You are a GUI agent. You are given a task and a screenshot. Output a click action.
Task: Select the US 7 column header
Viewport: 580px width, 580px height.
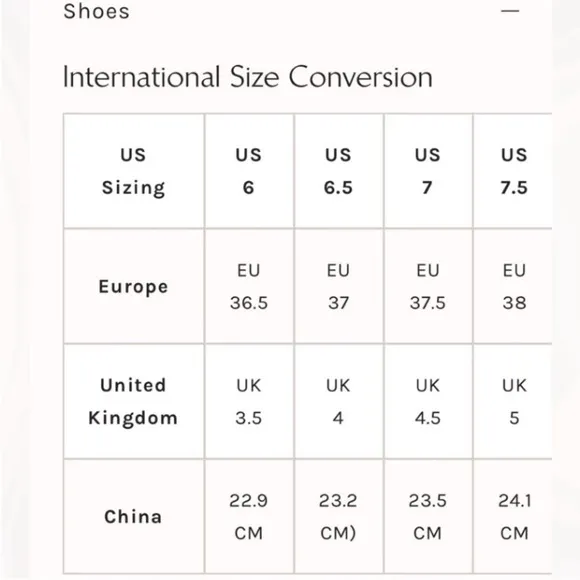pos(428,171)
